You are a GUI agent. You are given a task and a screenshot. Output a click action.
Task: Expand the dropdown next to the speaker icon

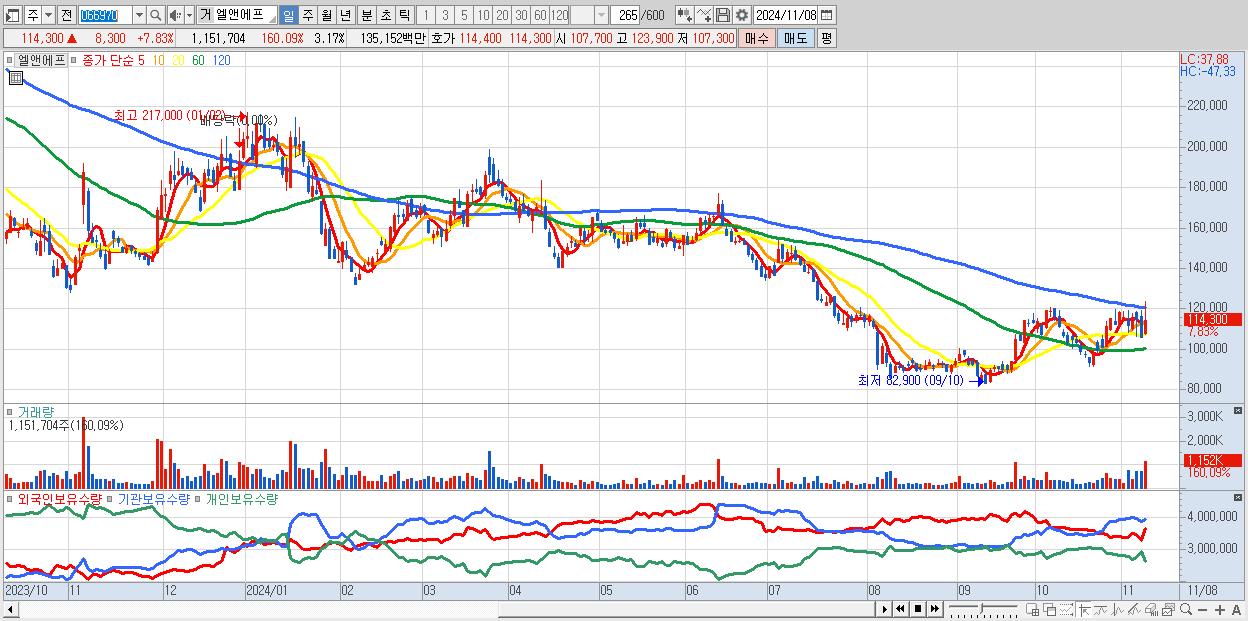point(189,15)
